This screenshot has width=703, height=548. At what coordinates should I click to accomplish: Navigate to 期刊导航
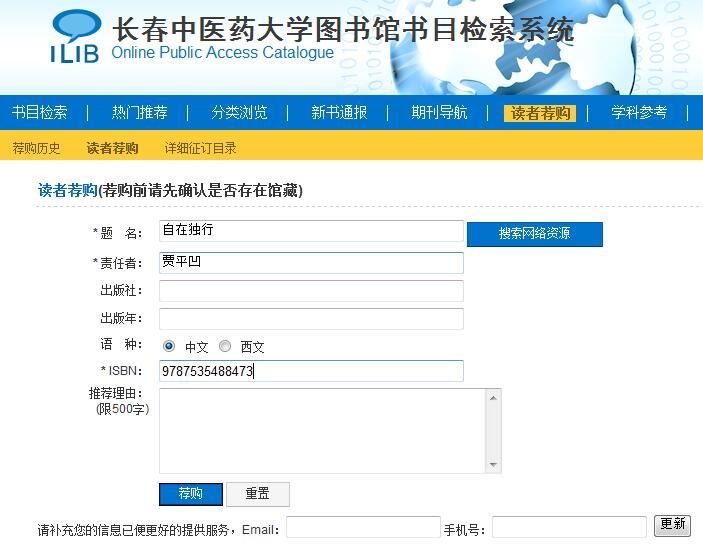pos(439,112)
